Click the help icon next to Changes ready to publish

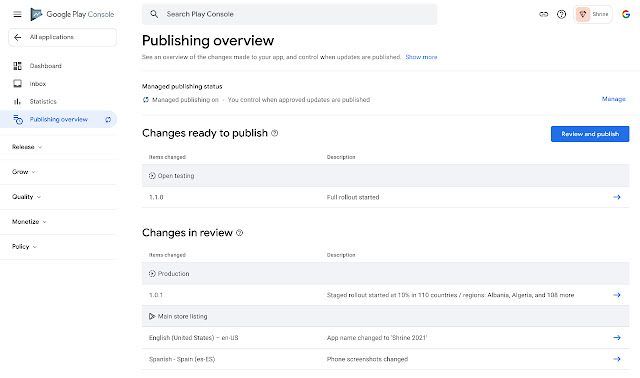[275, 133]
